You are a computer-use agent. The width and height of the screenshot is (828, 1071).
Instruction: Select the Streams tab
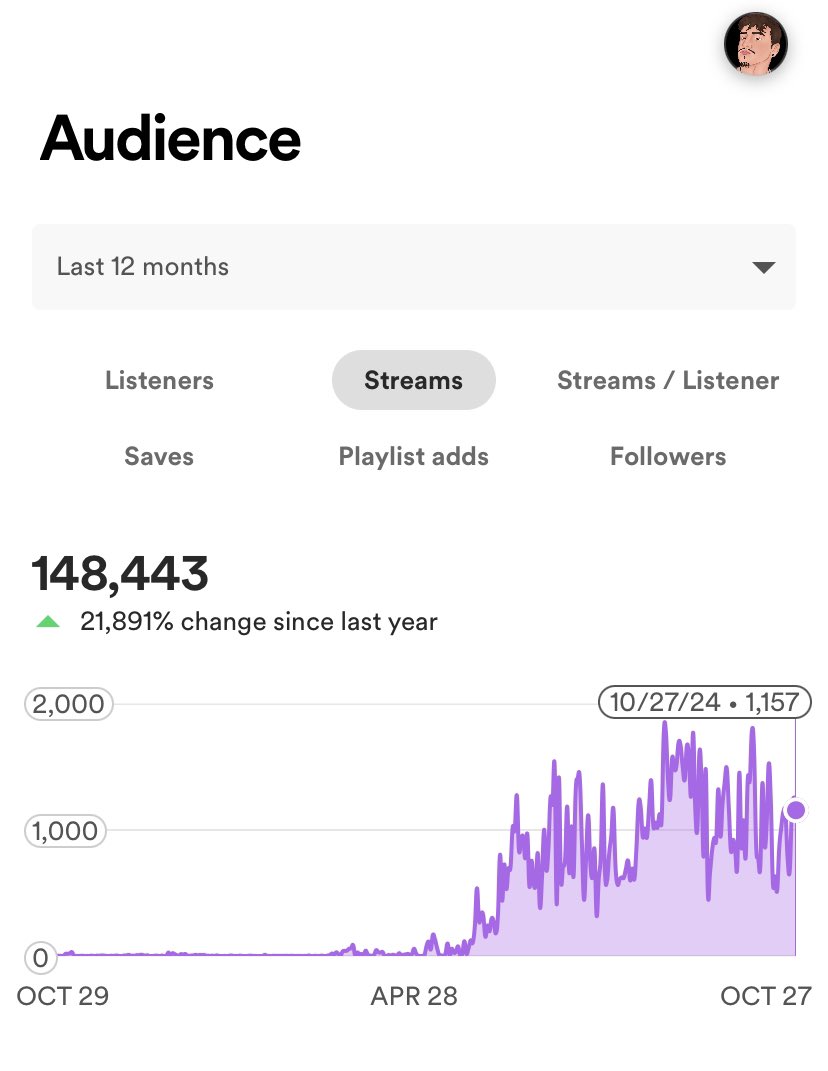(413, 380)
